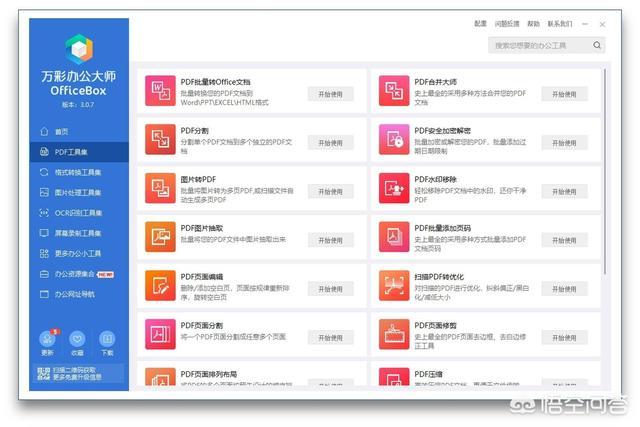Click 开始使用 for PDF水印移除

tap(564, 191)
